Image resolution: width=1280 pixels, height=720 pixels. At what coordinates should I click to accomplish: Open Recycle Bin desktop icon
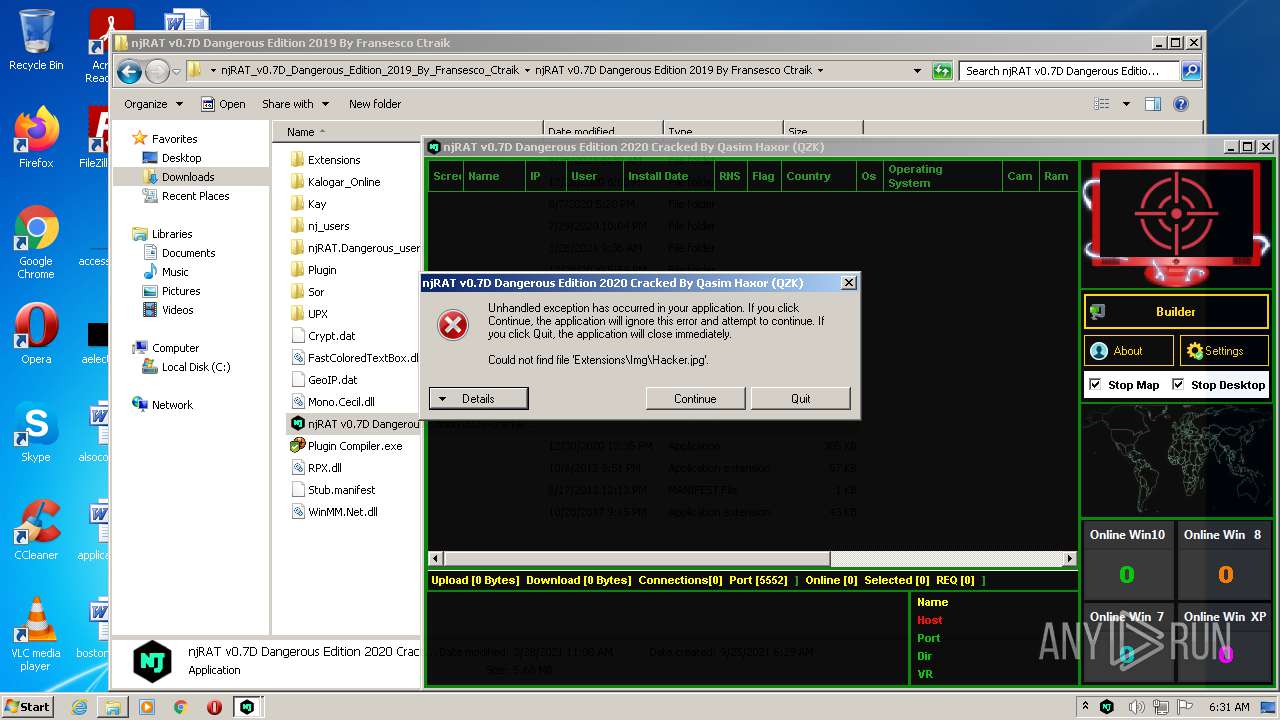pyautogui.click(x=36, y=40)
